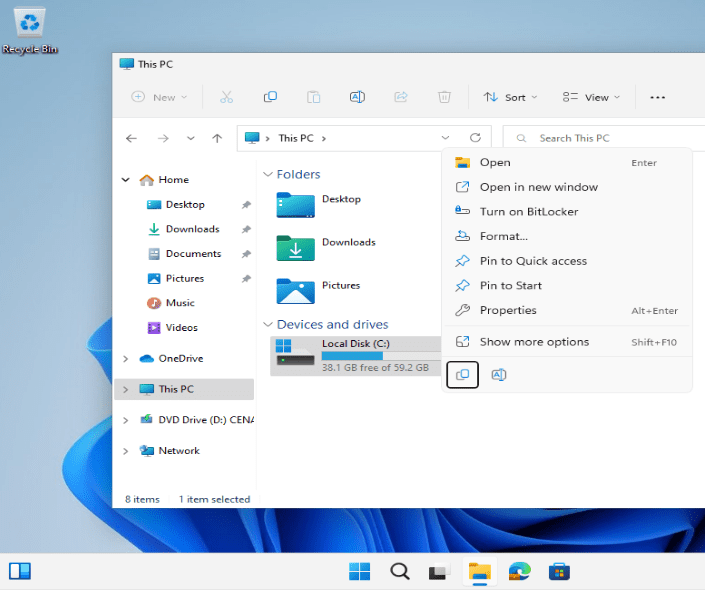Viewport: 705px width, 590px height.
Task: Choose Turn on BitLocker
Action: [528, 211]
